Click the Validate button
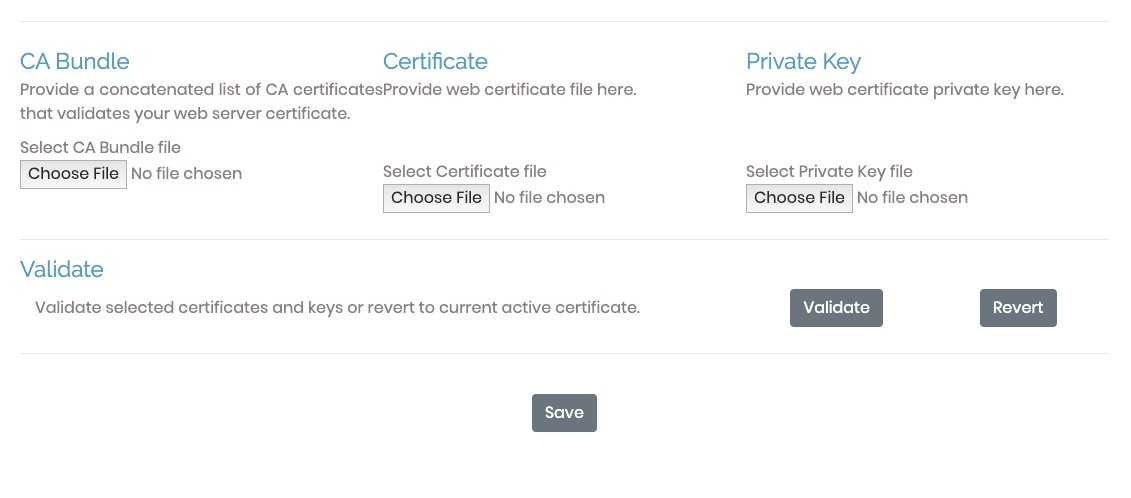This screenshot has width=1131, height=498. pos(836,307)
